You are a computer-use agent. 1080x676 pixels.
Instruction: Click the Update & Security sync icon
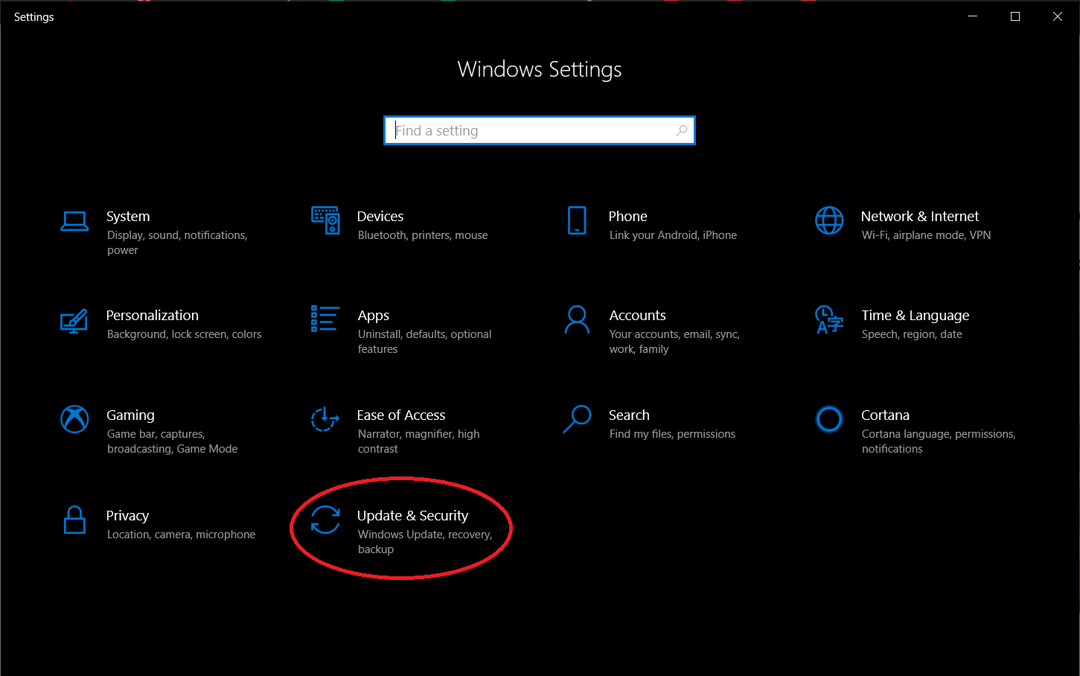326,520
